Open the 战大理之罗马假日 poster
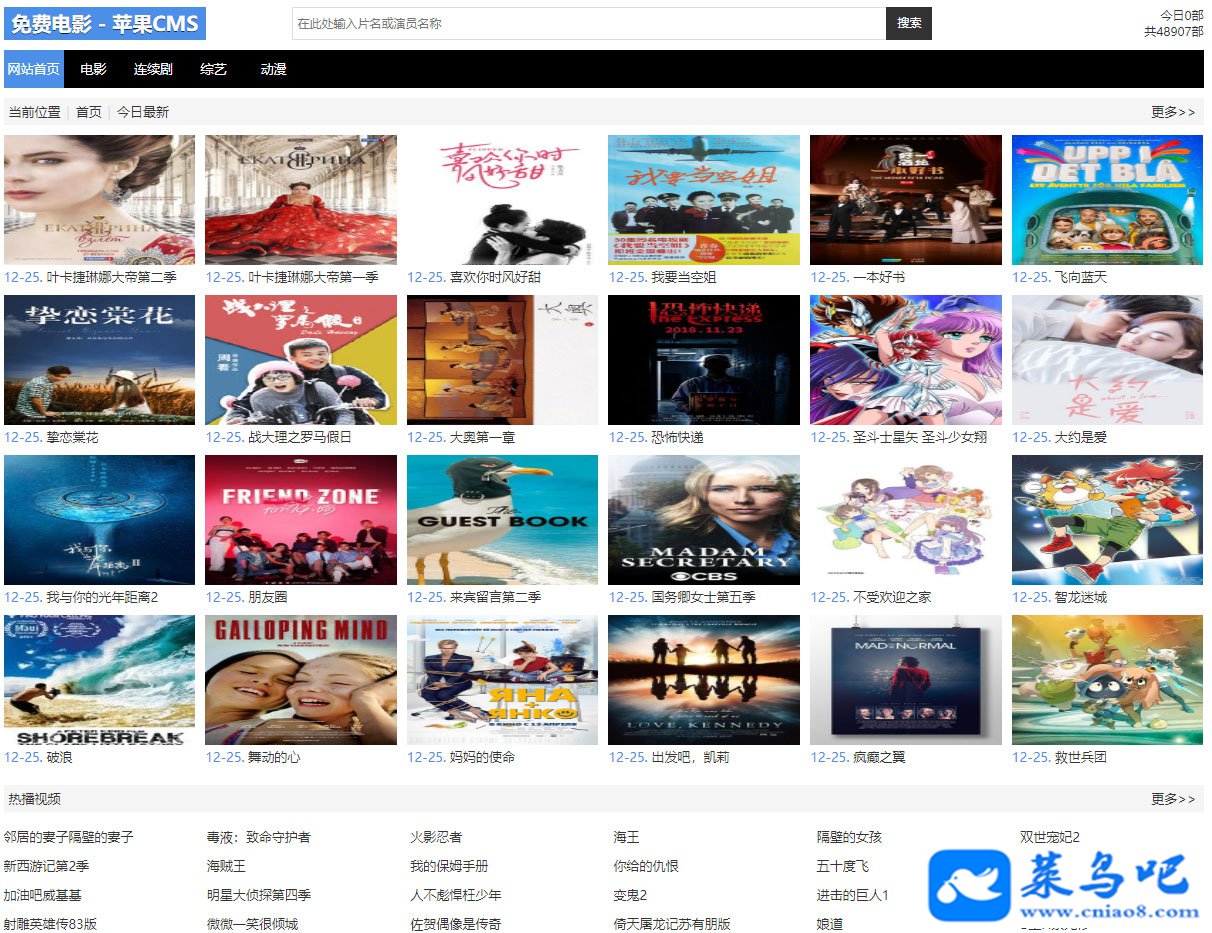 point(301,360)
